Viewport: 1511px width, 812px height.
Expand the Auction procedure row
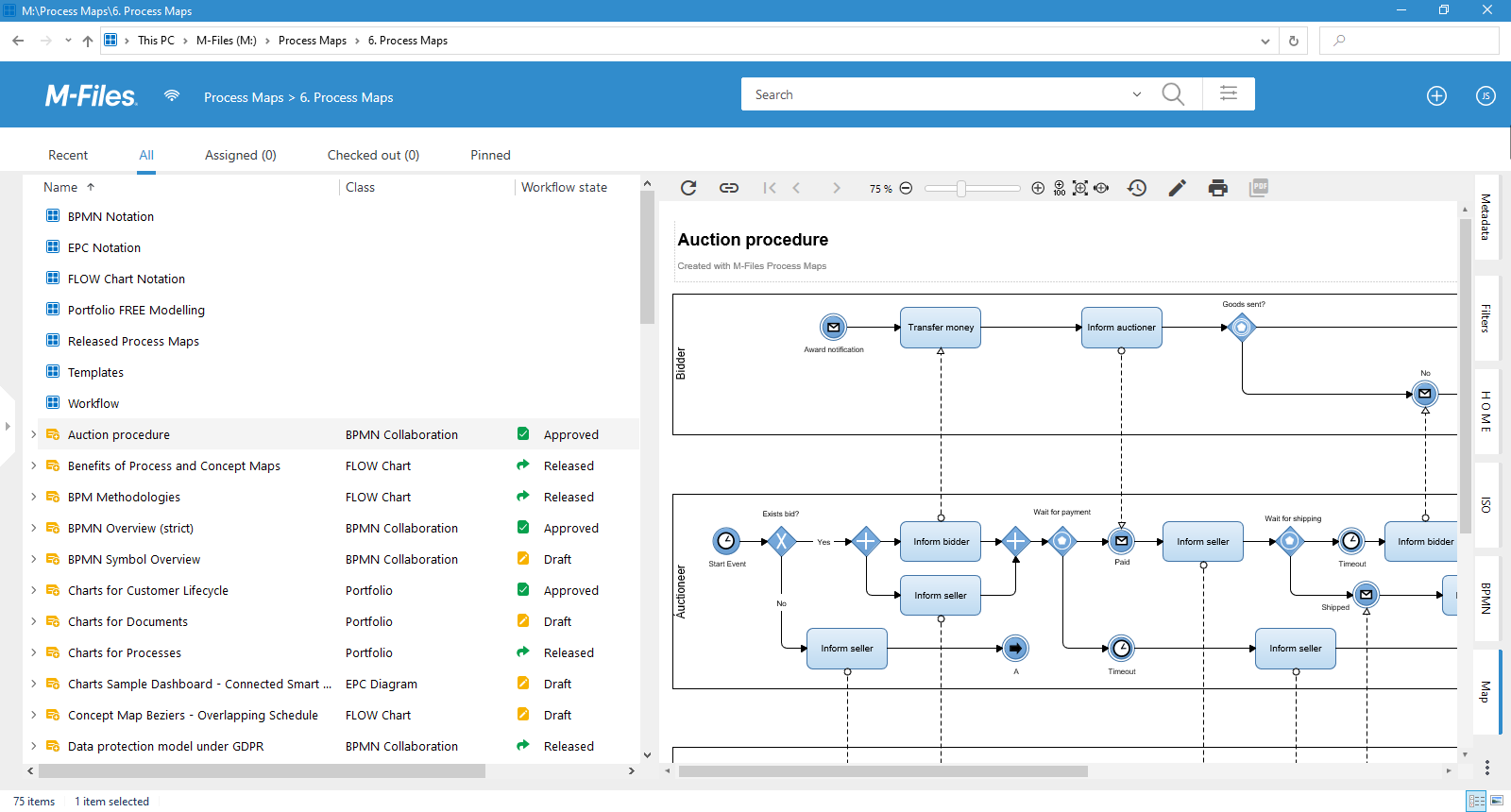(x=34, y=434)
